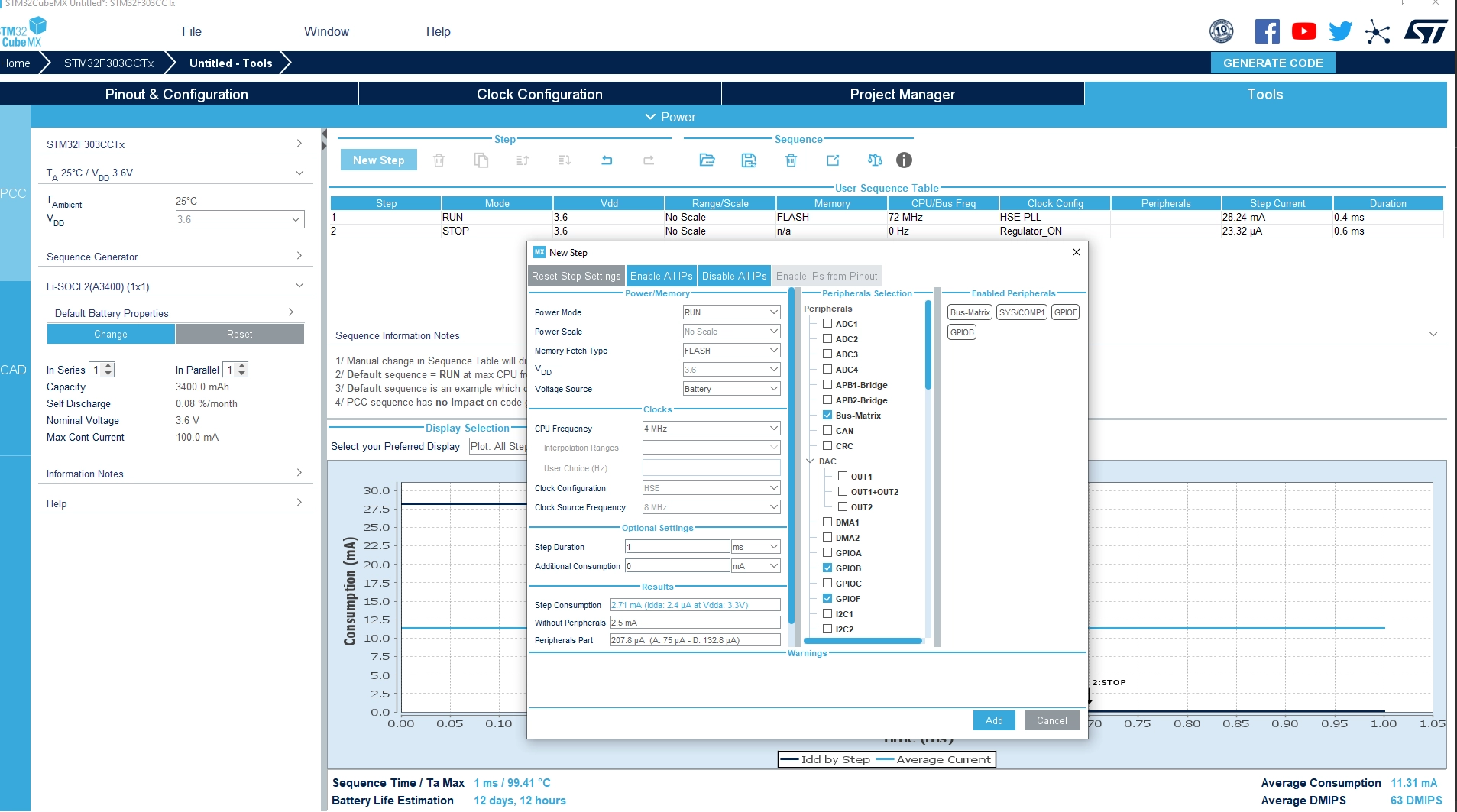Switch to Project Manager tab
Viewport: 1457px width, 812px height.
click(902, 94)
